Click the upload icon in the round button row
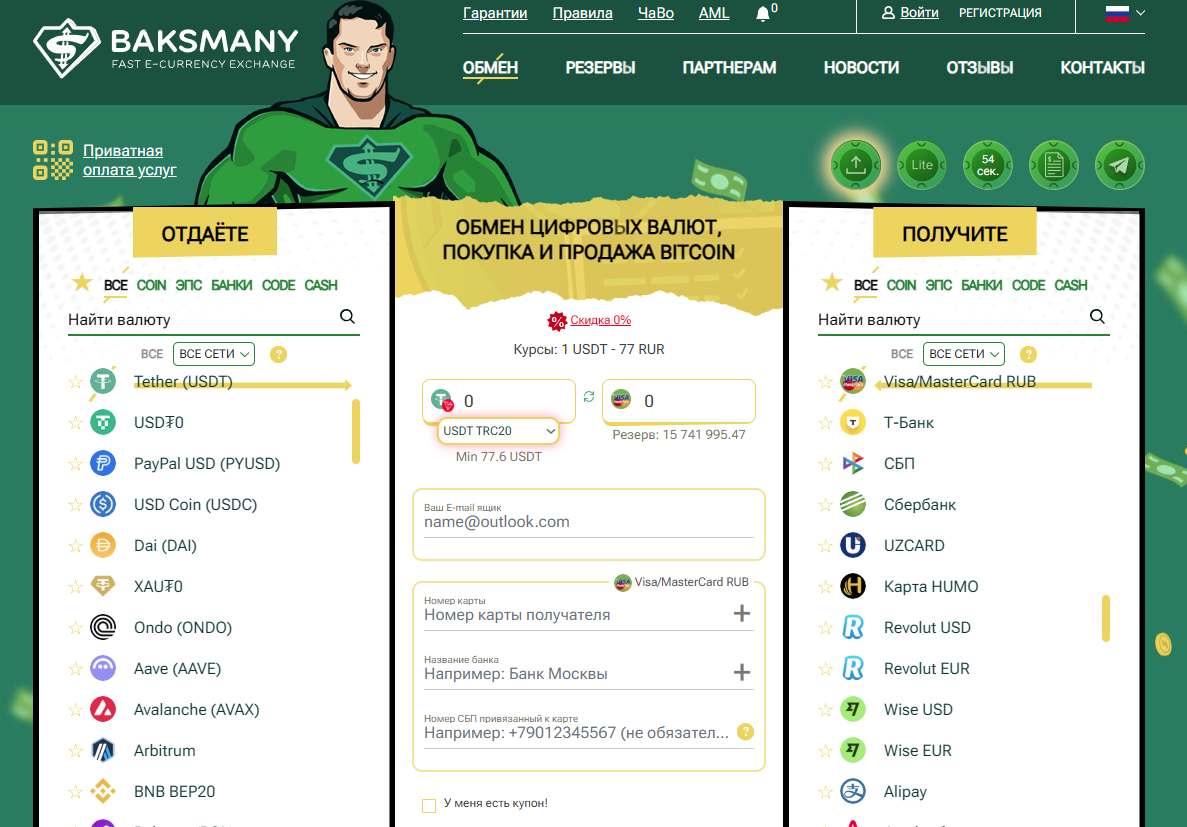Viewport: 1187px width, 827px height. point(855,165)
